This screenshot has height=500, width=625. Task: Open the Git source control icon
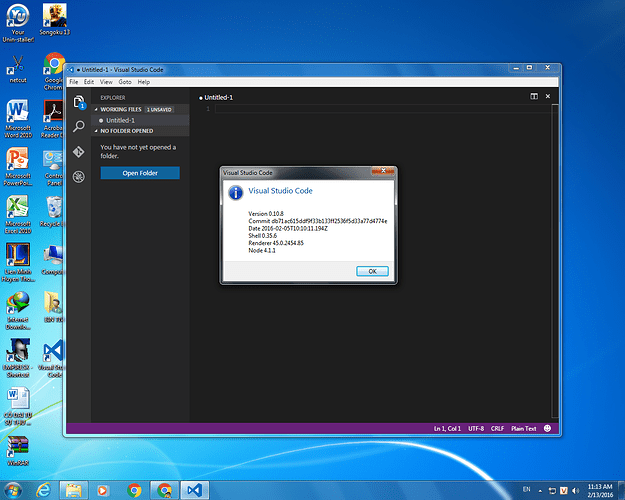tap(79, 152)
